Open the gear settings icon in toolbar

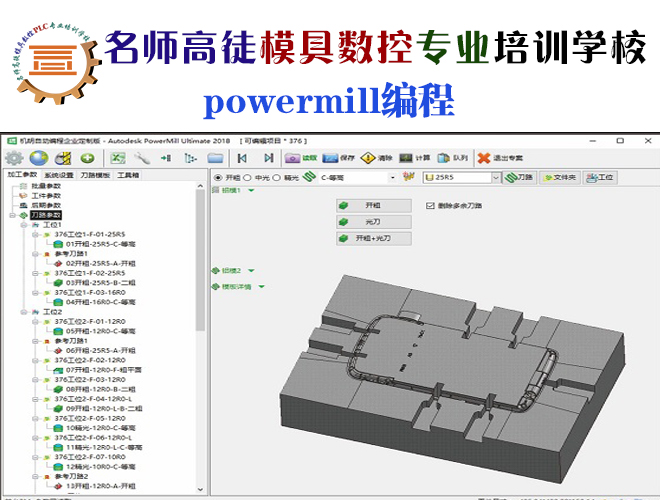point(14,158)
